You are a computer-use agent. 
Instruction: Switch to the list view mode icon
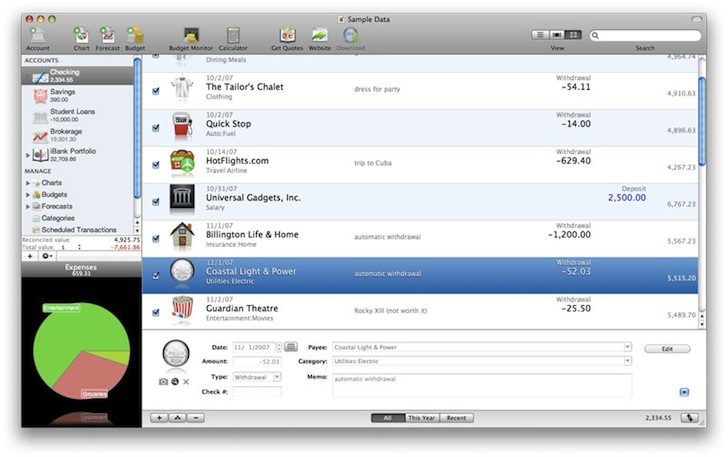pyautogui.click(x=540, y=35)
